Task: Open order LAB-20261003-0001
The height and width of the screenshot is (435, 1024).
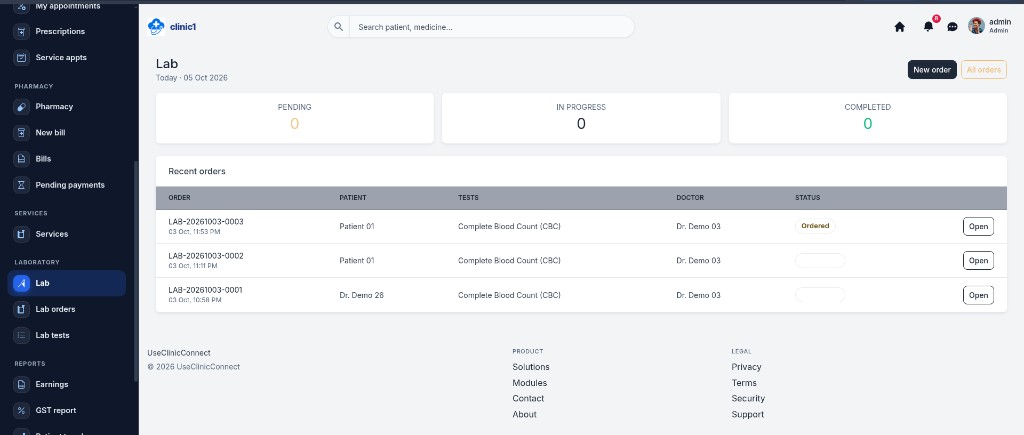Action: pyautogui.click(x=978, y=295)
